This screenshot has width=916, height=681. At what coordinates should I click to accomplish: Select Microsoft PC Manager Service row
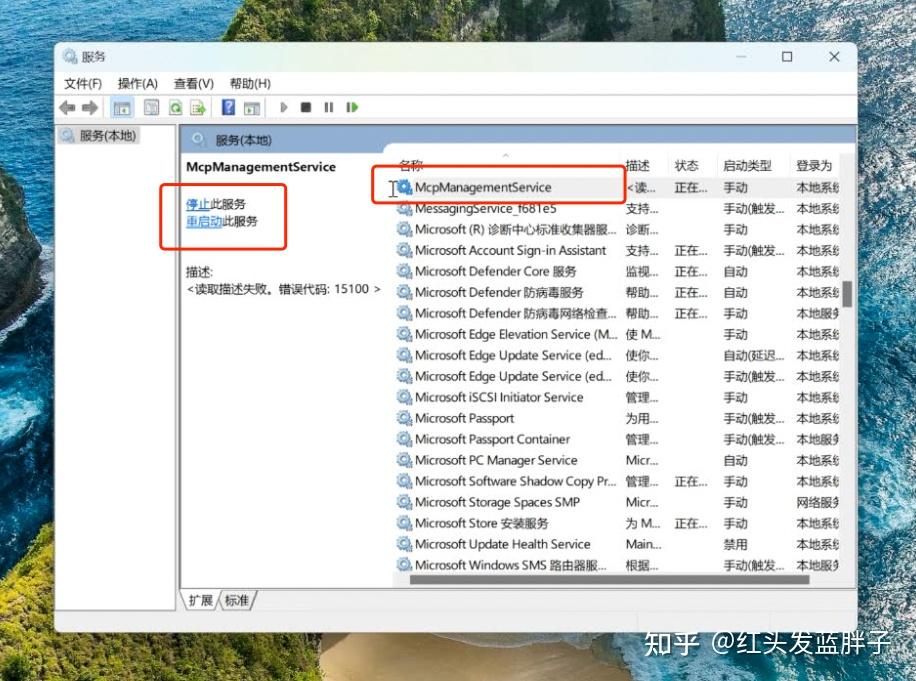click(616, 460)
